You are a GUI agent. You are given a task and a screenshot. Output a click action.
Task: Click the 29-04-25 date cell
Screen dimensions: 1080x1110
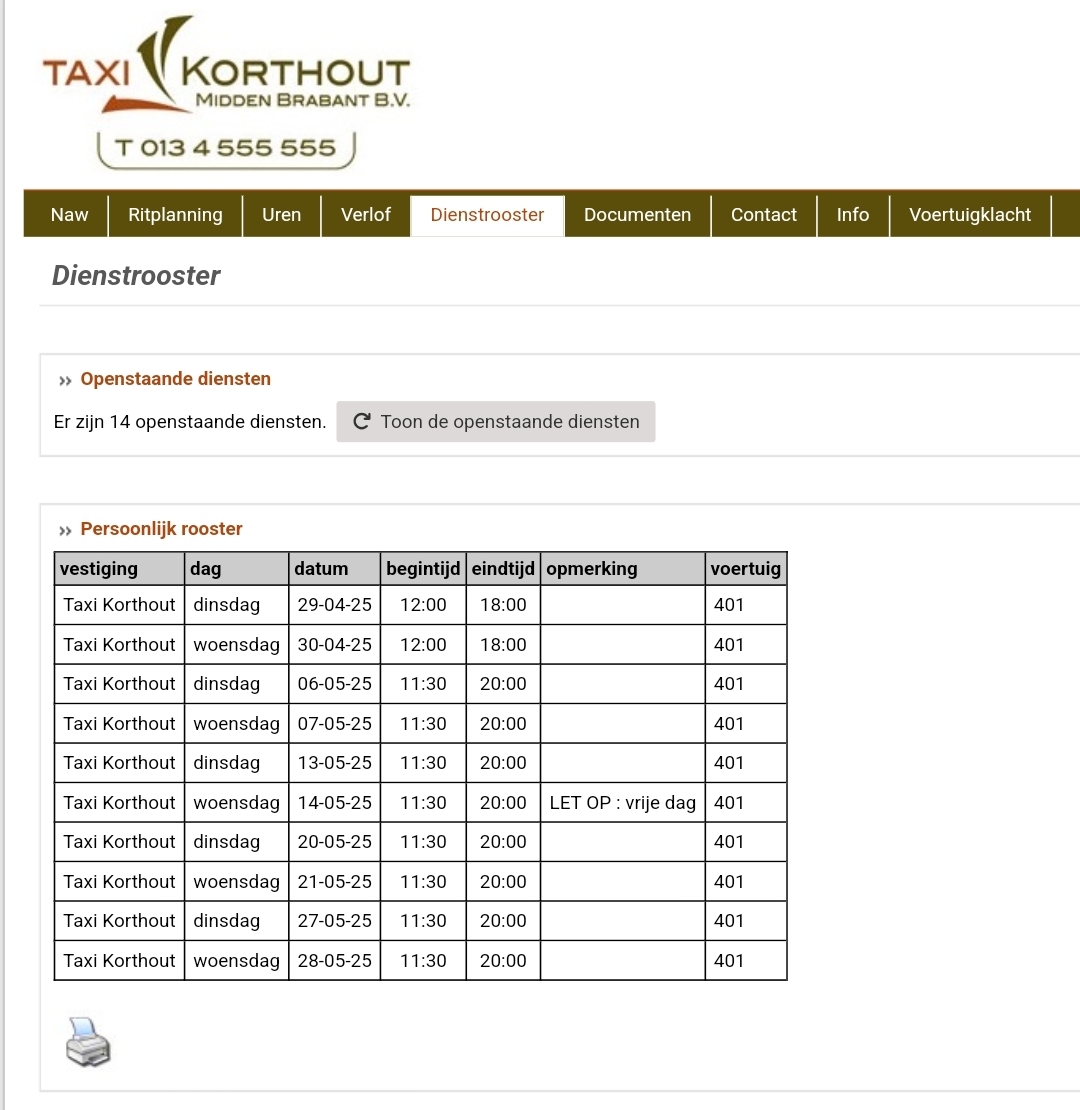pyautogui.click(x=334, y=605)
